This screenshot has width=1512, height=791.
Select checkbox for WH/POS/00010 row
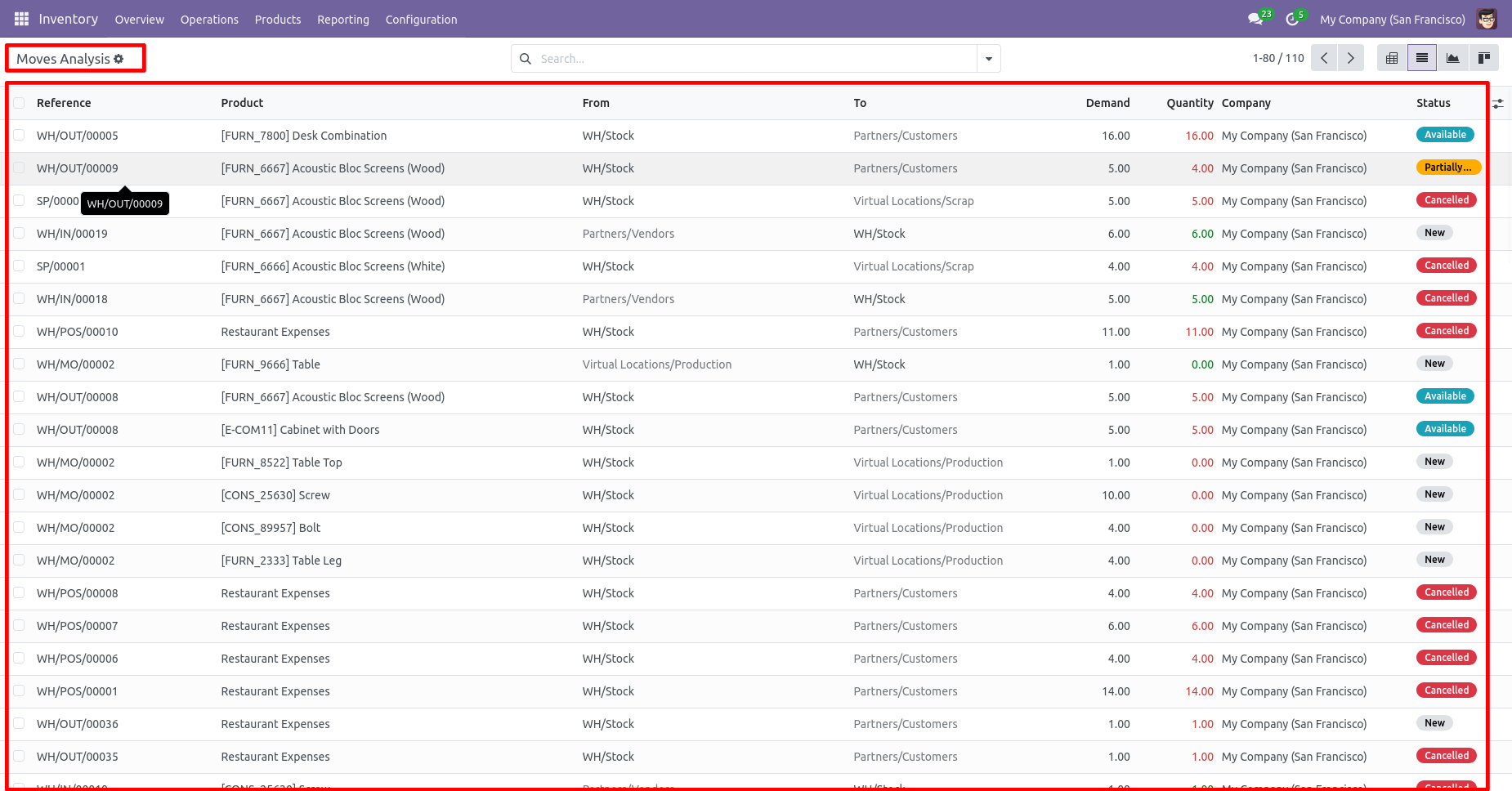pyautogui.click(x=19, y=332)
